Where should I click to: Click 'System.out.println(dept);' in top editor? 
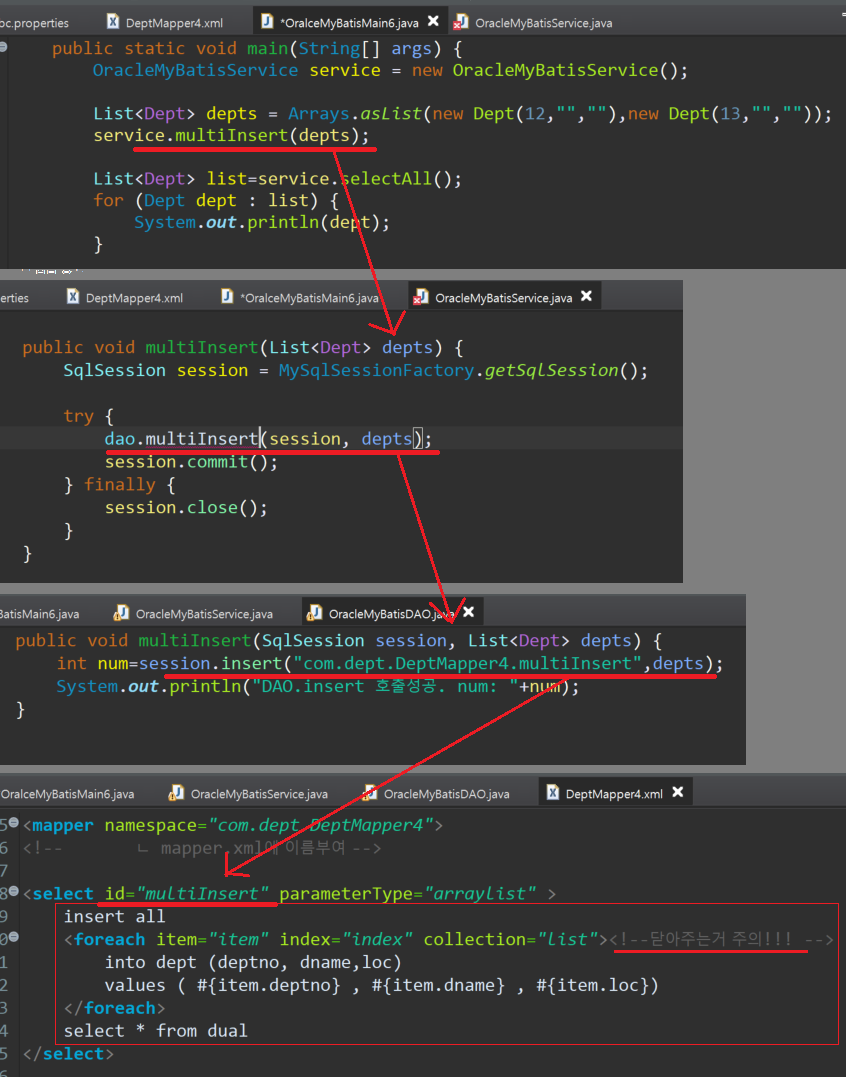point(262,223)
